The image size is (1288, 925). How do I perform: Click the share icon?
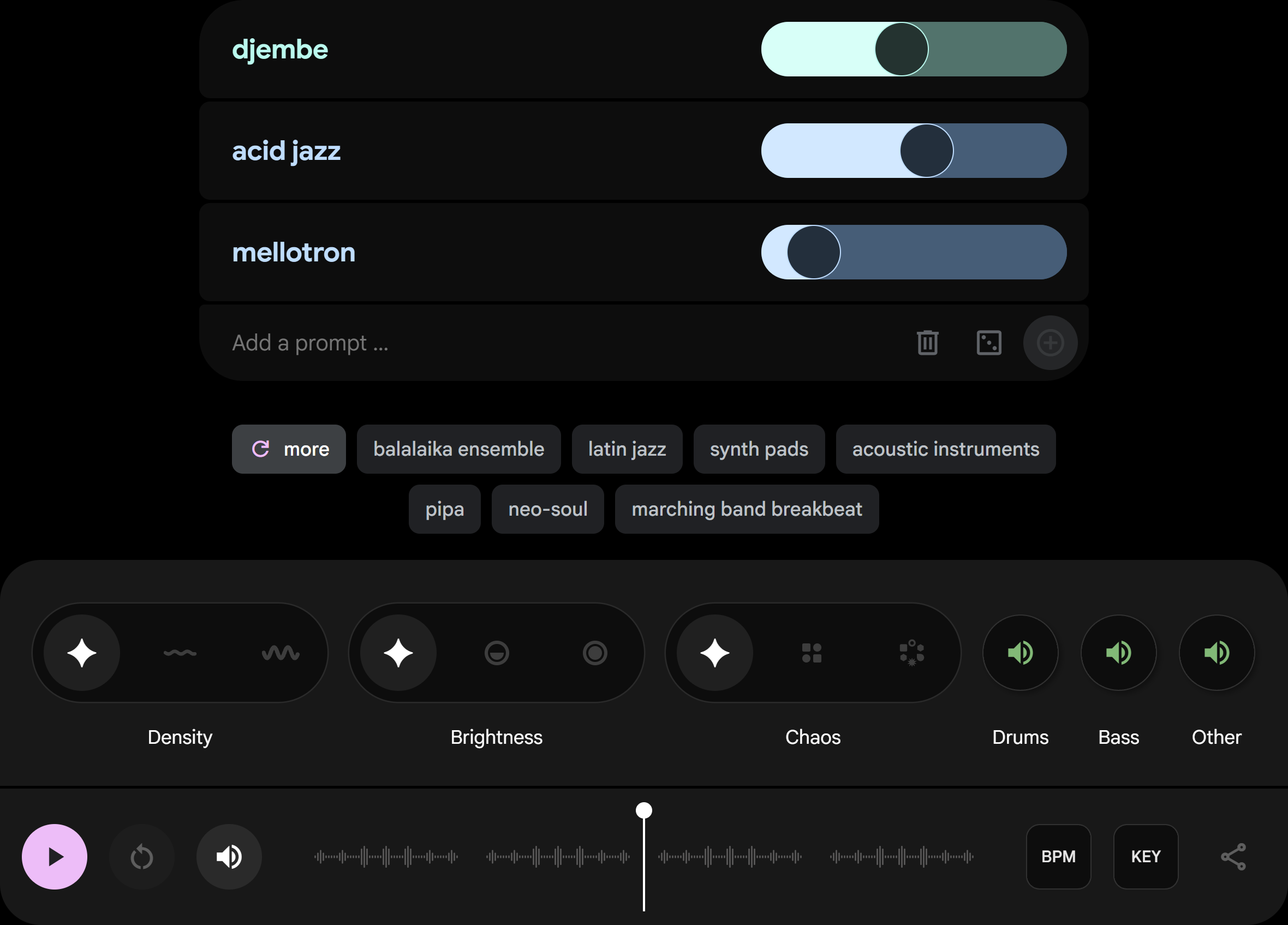tap(1233, 856)
